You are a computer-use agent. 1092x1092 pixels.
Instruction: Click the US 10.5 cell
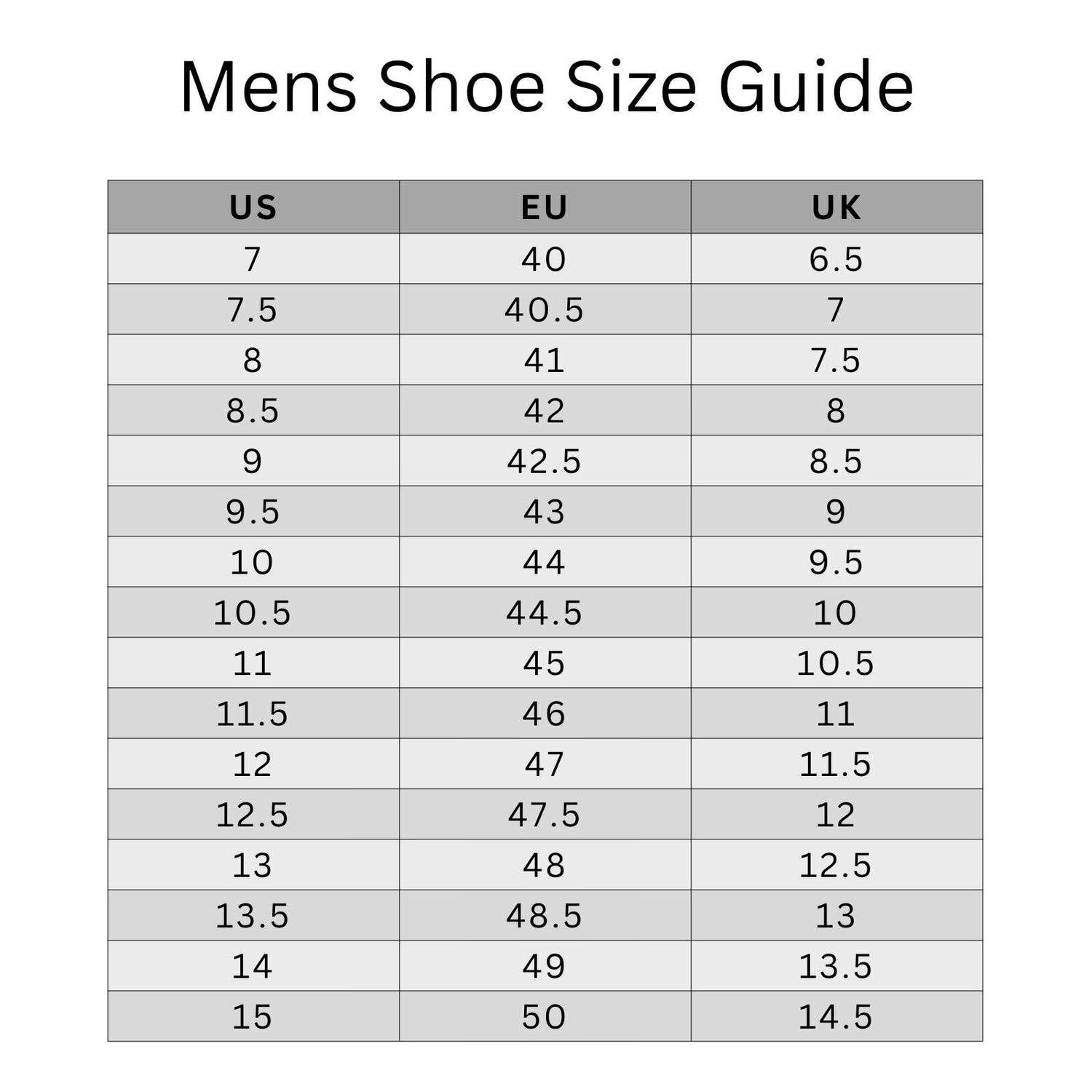coord(253,613)
